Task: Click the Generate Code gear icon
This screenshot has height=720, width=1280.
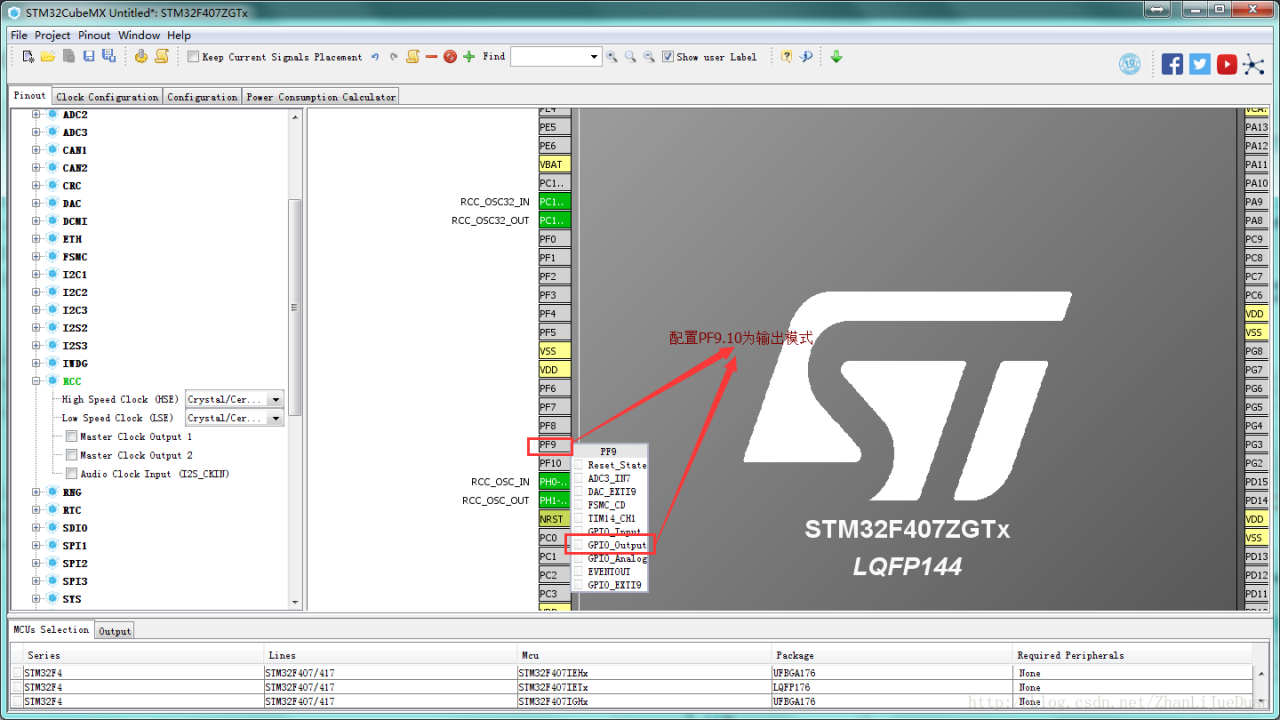Action: point(141,56)
